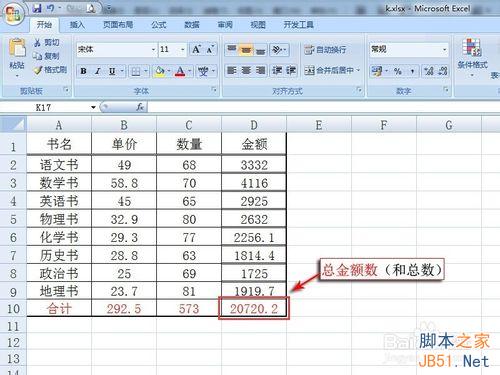Screen dimensions: 500x375
Task: Click the select-all corner of the sheet
Action: point(13,125)
